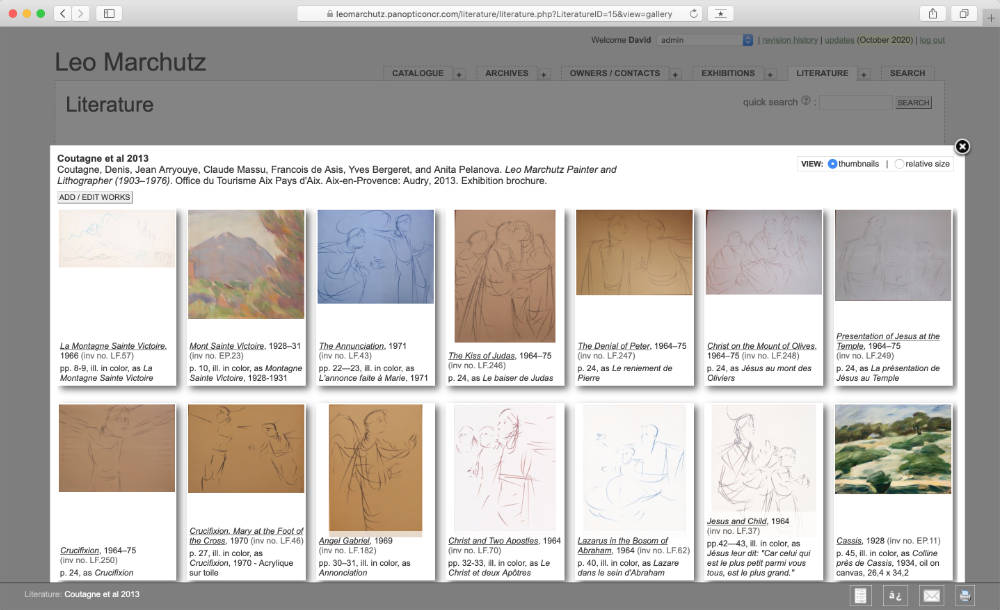Select the thumbnails view radio button

click(x=832, y=164)
